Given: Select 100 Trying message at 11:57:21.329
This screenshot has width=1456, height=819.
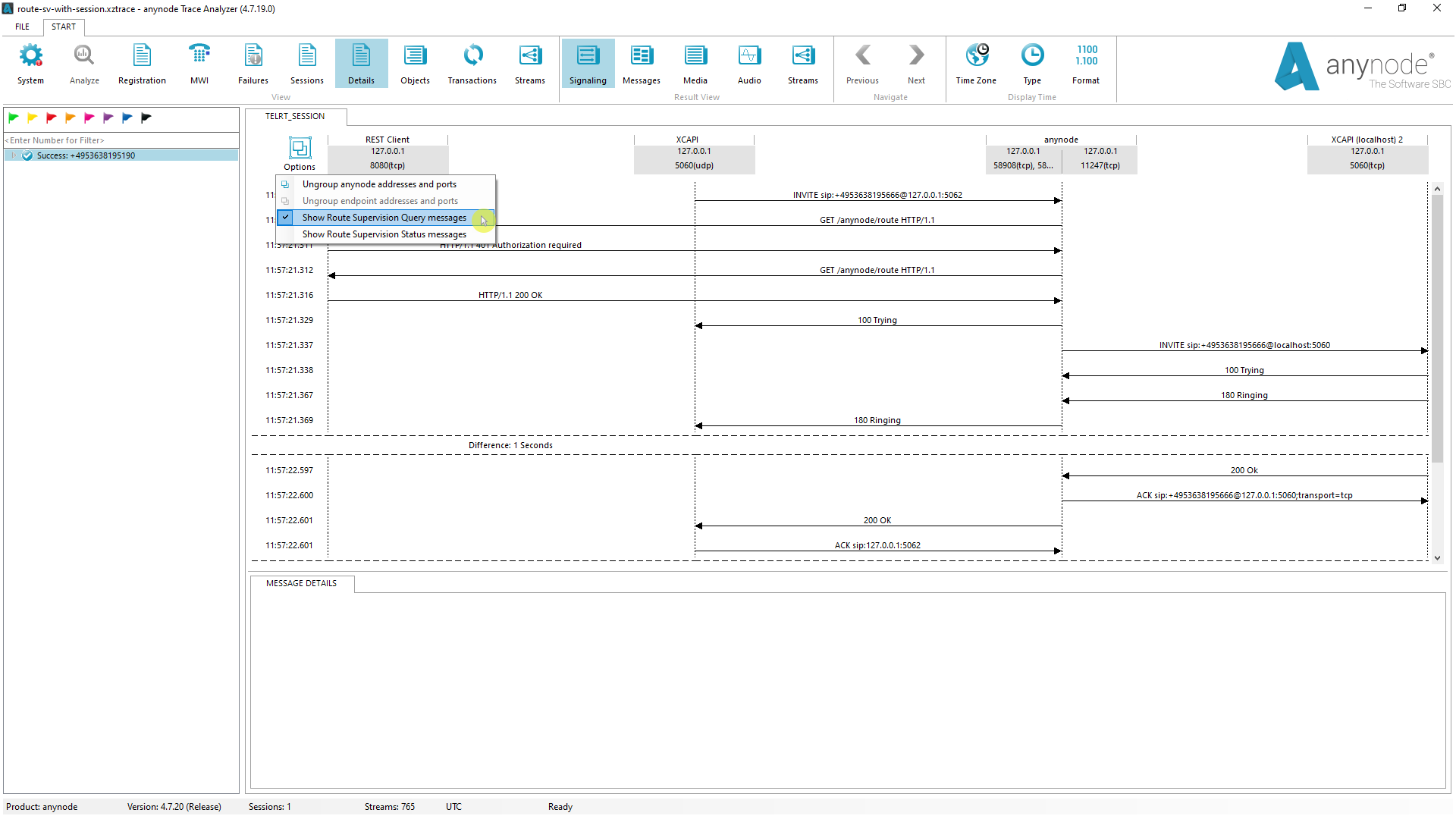Looking at the screenshot, I should [877, 320].
